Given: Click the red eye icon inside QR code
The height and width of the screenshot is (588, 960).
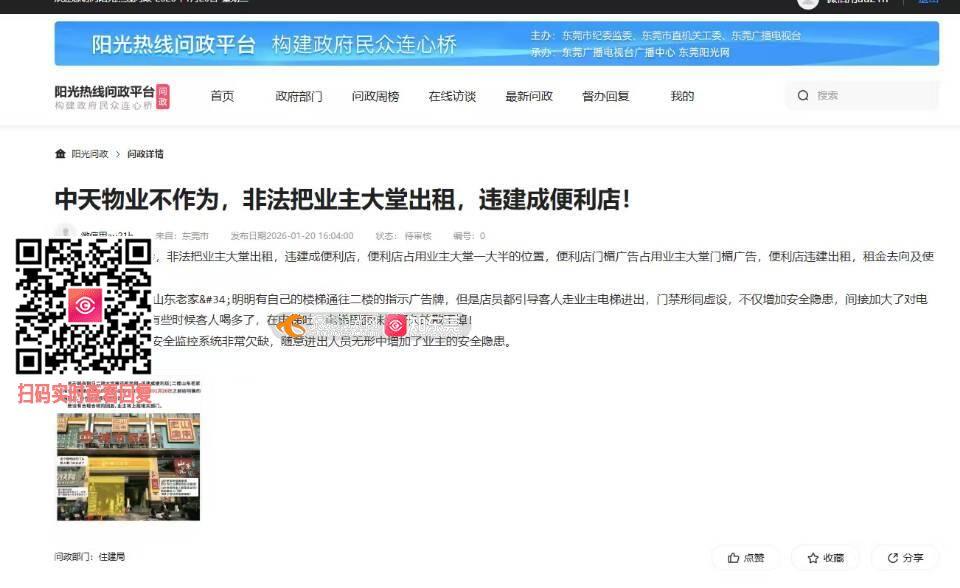Looking at the screenshot, I should (84, 305).
